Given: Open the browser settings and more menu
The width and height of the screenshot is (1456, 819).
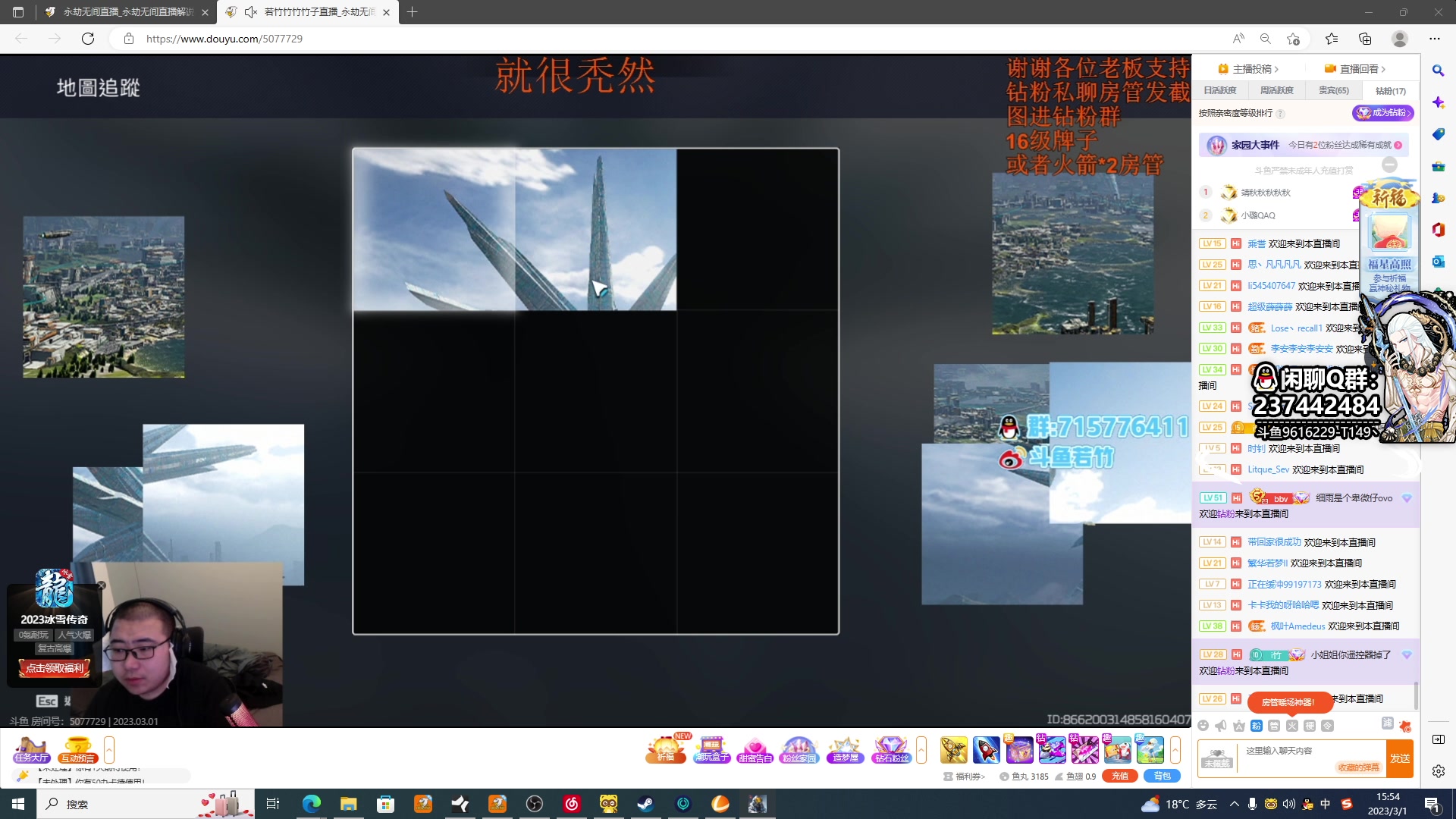Looking at the screenshot, I should point(1435,39).
